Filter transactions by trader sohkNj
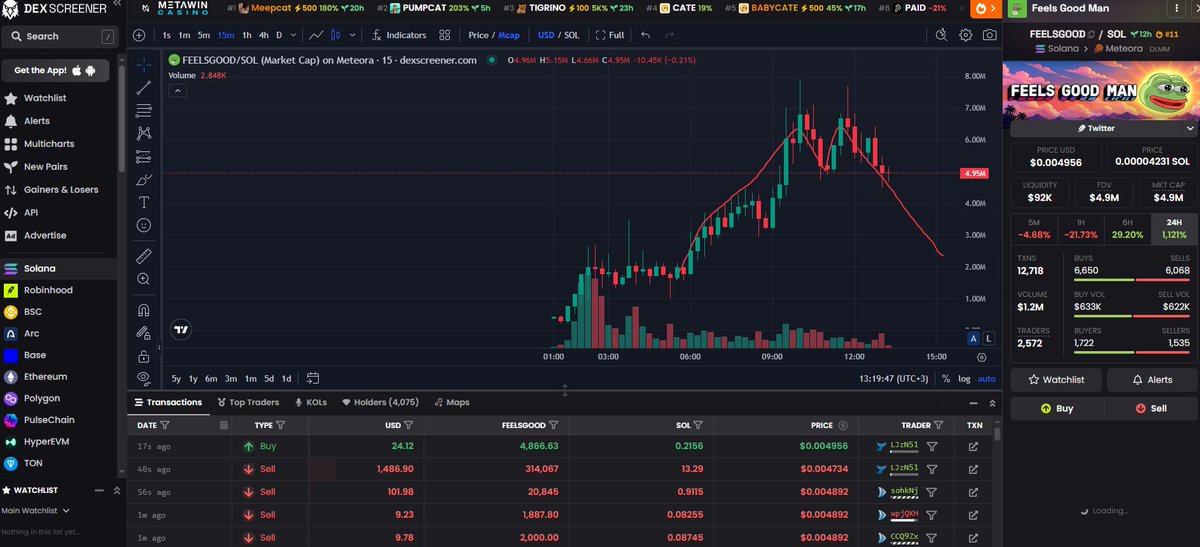This screenshot has width=1200, height=547. click(931, 492)
